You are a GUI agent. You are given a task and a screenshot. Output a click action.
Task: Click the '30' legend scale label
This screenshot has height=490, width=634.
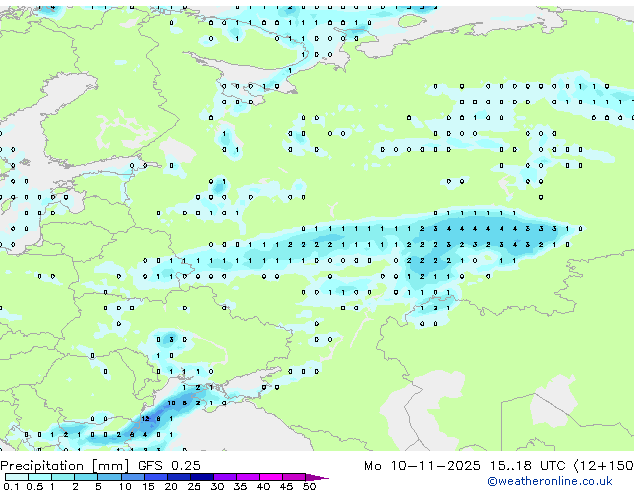coord(217,486)
